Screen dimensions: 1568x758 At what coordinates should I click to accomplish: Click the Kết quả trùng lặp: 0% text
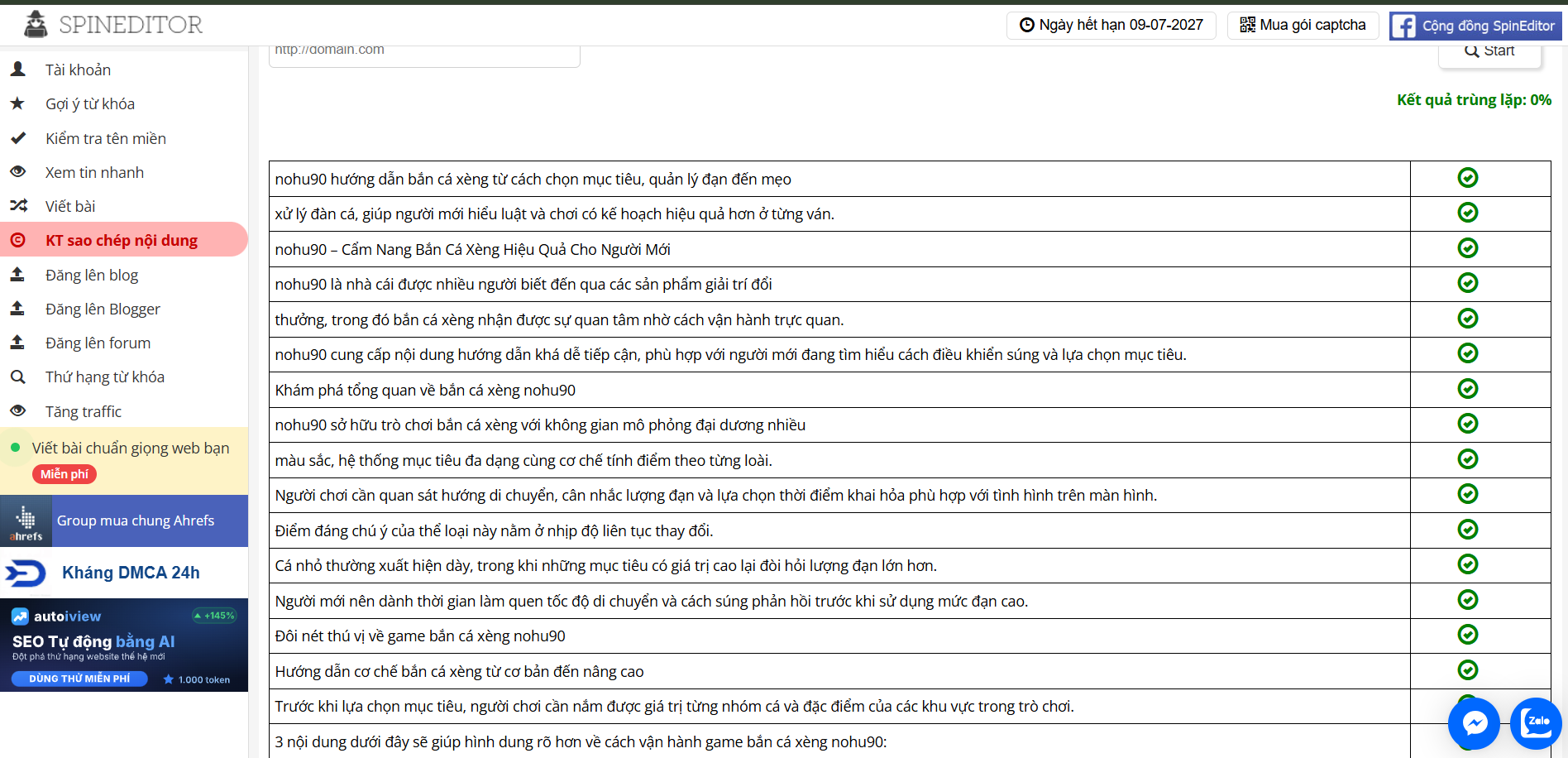(x=1474, y=100)
